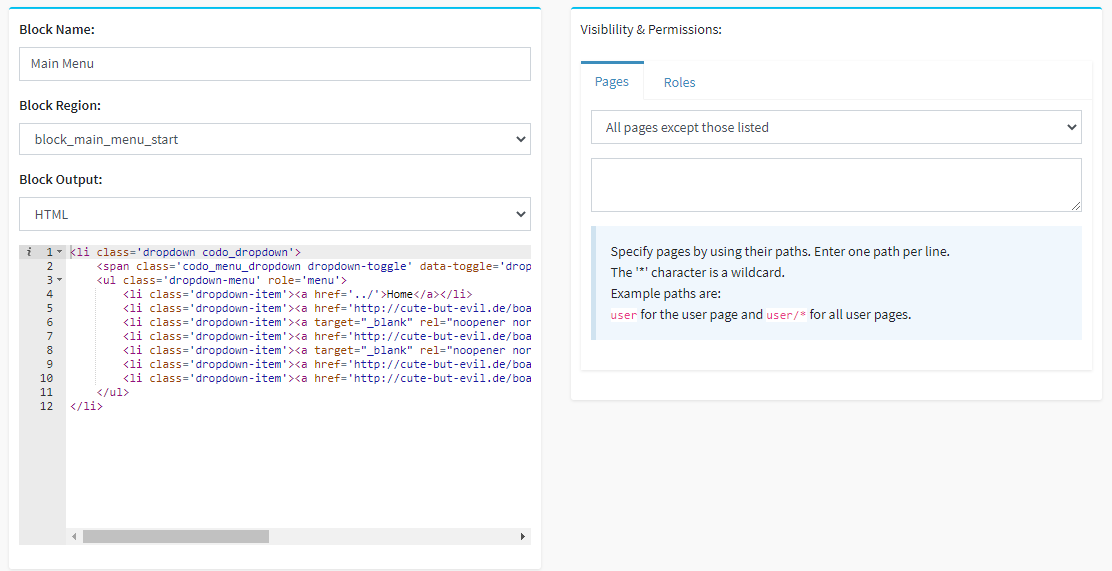
Task: Click the info icon in the line 1 gutter
Action: coord(29,252)
